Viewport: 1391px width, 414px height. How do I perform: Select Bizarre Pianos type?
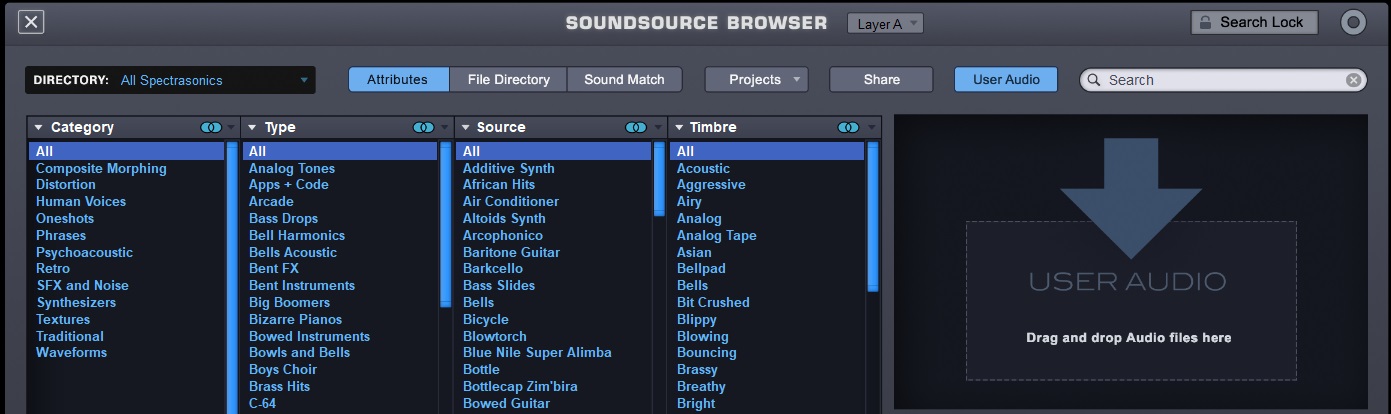pyautogui.click(x=295, y=319)
